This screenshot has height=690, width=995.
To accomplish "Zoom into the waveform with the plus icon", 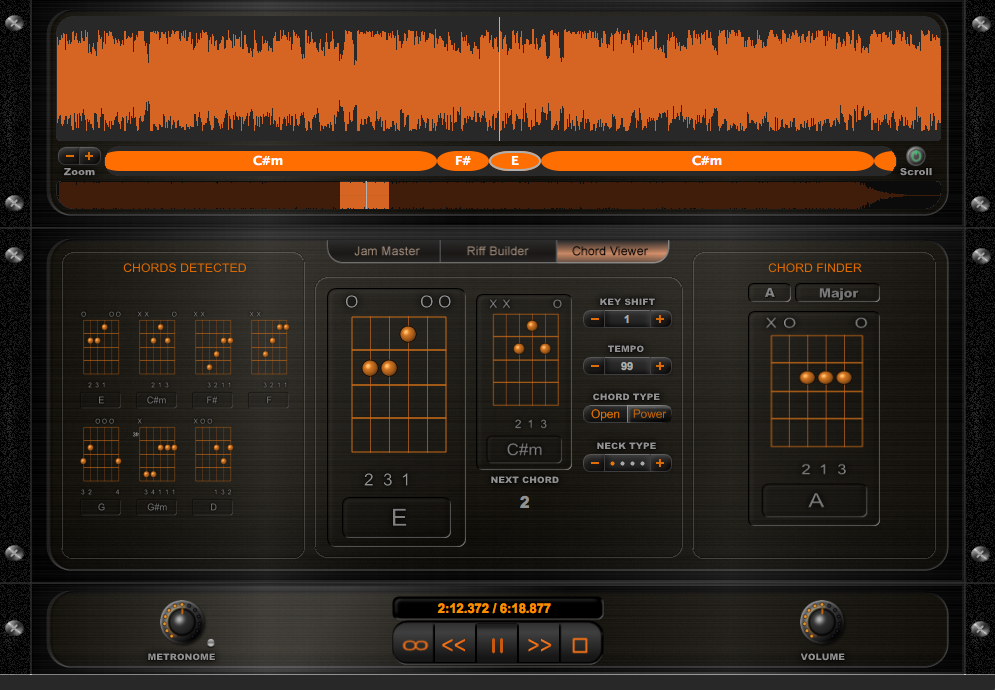I will [90, 156].
